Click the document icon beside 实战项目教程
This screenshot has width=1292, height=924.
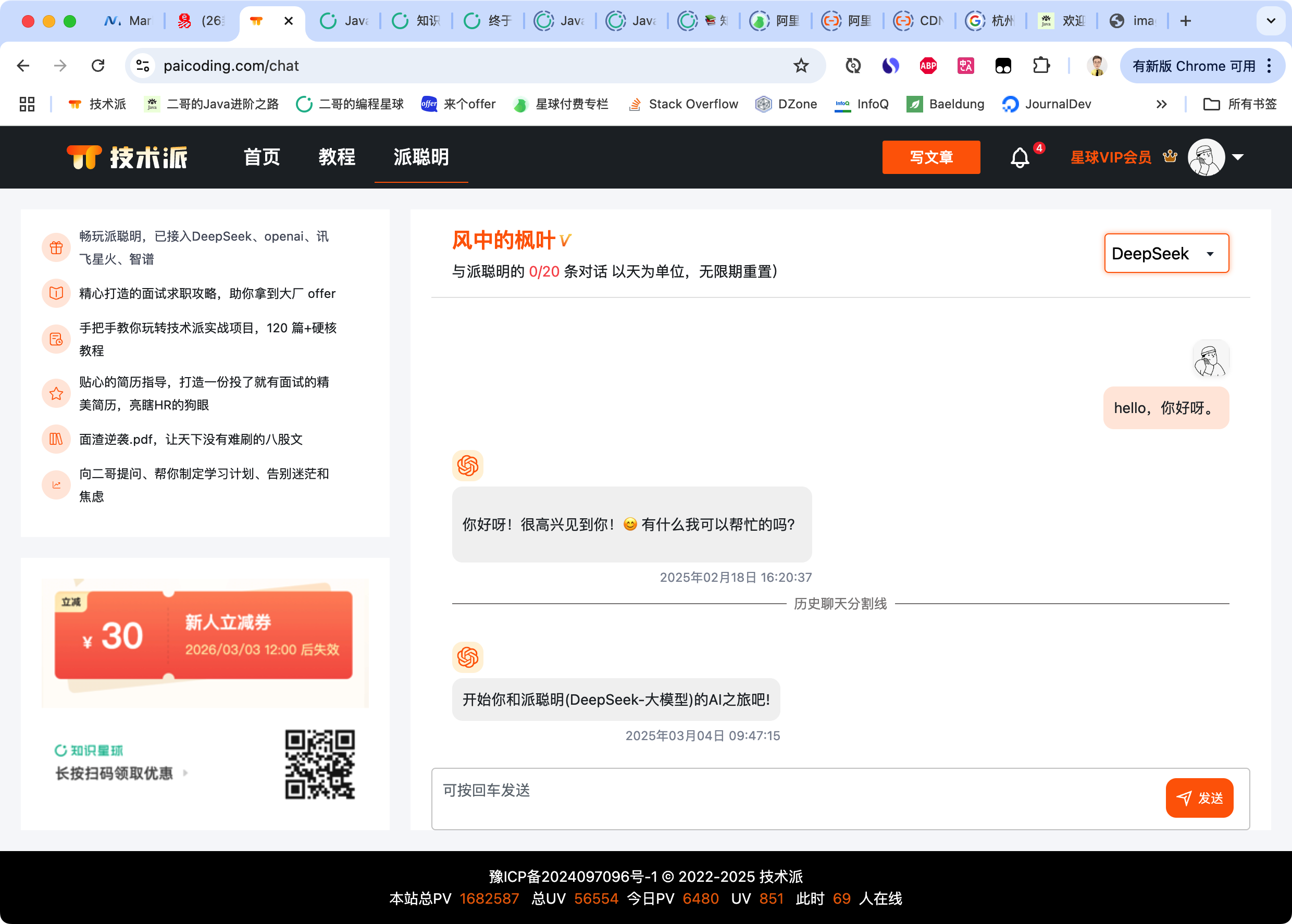pos(56,339)
